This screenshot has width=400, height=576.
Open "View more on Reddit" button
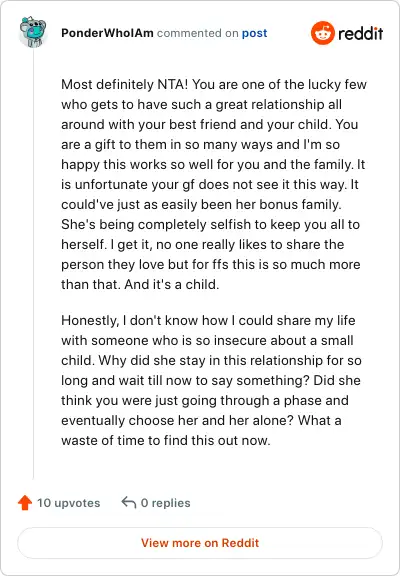coord(200,543)
